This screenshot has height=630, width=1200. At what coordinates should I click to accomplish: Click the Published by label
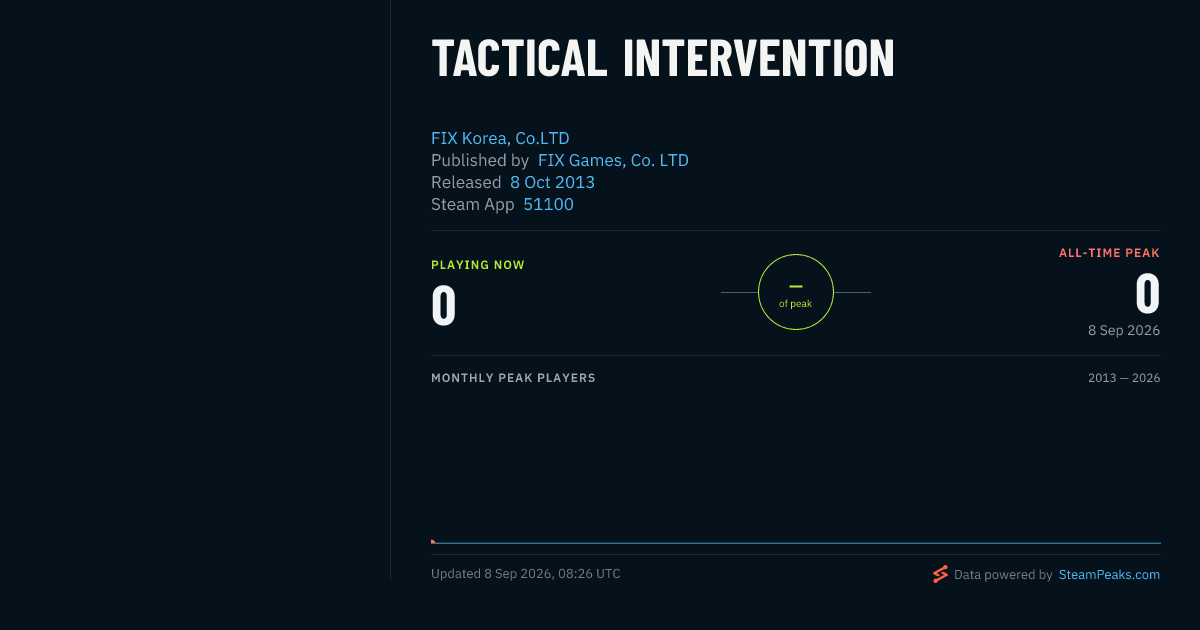click(x=480, y=160)
